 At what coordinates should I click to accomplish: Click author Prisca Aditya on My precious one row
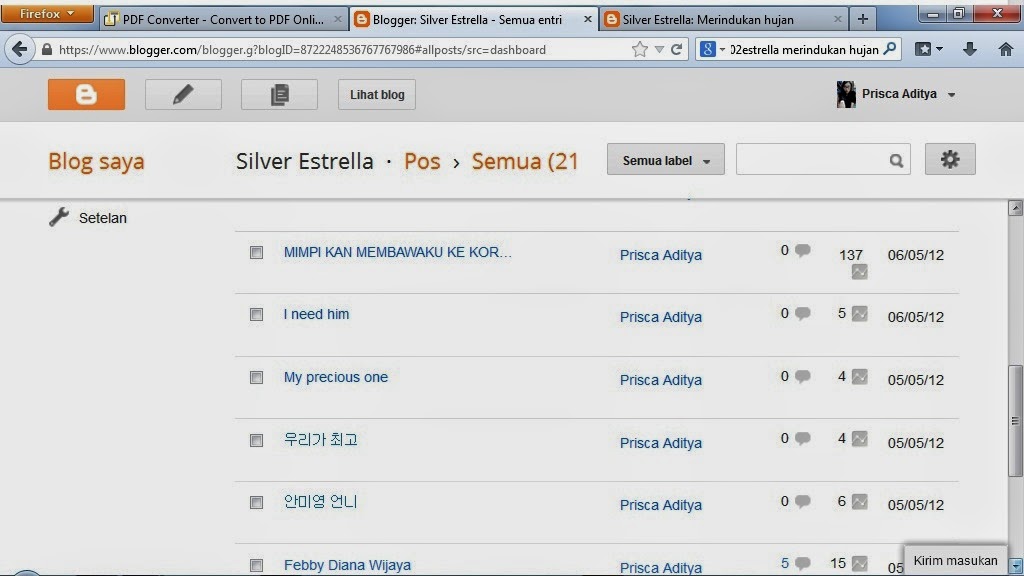point(661,379)
